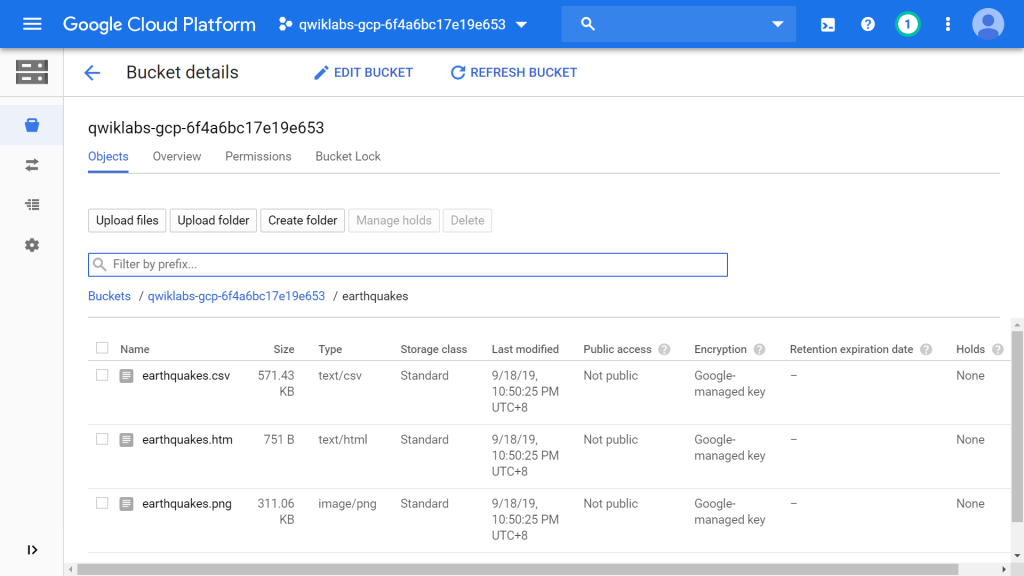Open the Buckets breadcrumb link
The height and width of the screenshot is (576, 1024).
[109, 296]
